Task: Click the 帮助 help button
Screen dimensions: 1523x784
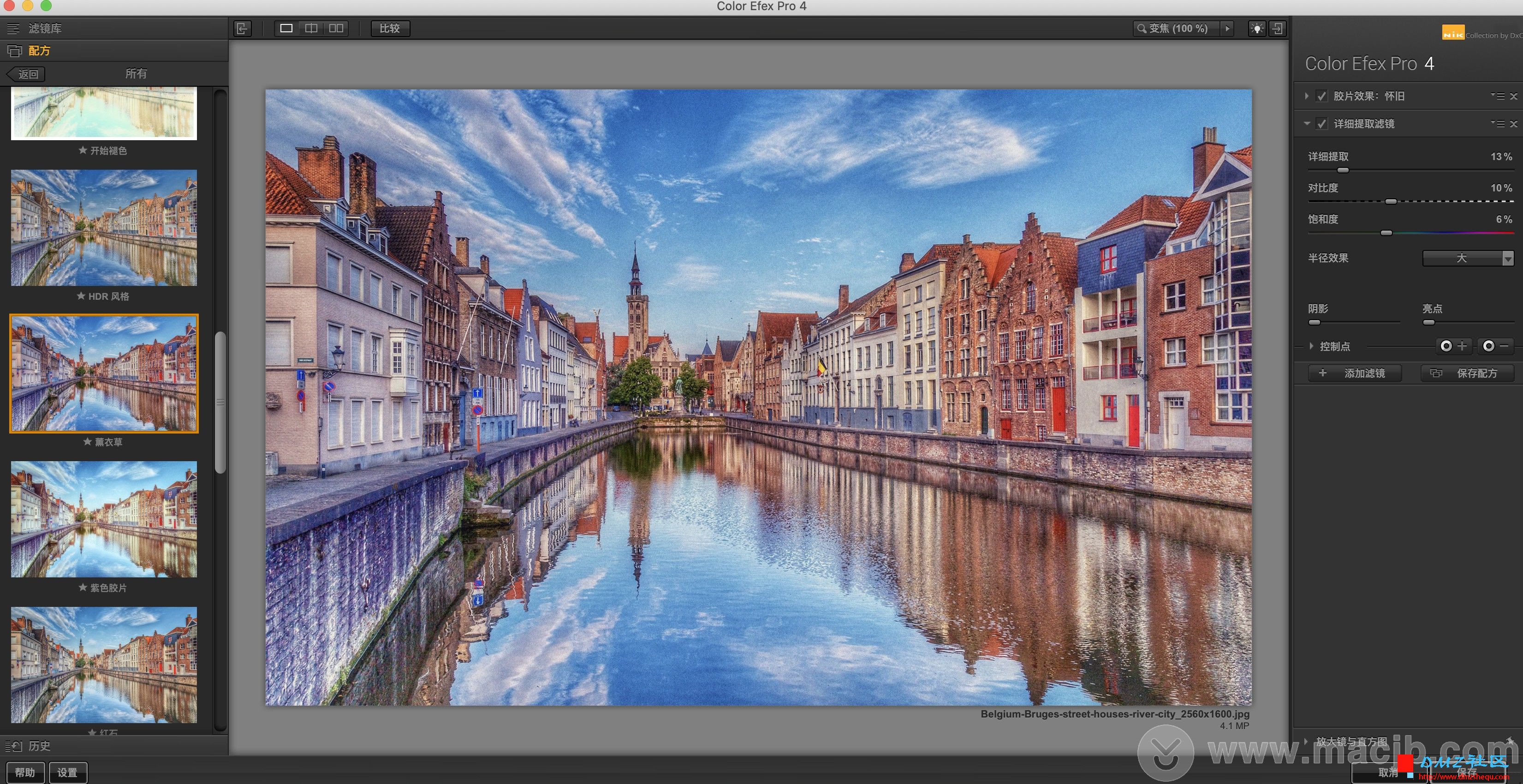Action: 25,772
